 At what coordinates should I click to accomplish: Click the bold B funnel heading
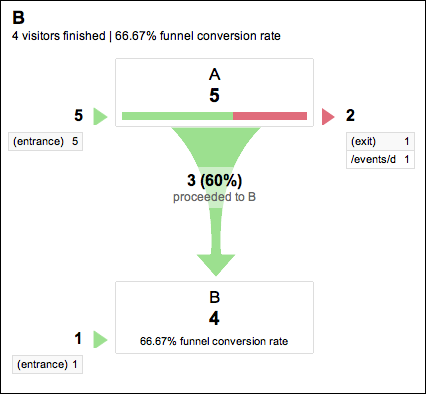coord(18,18)
